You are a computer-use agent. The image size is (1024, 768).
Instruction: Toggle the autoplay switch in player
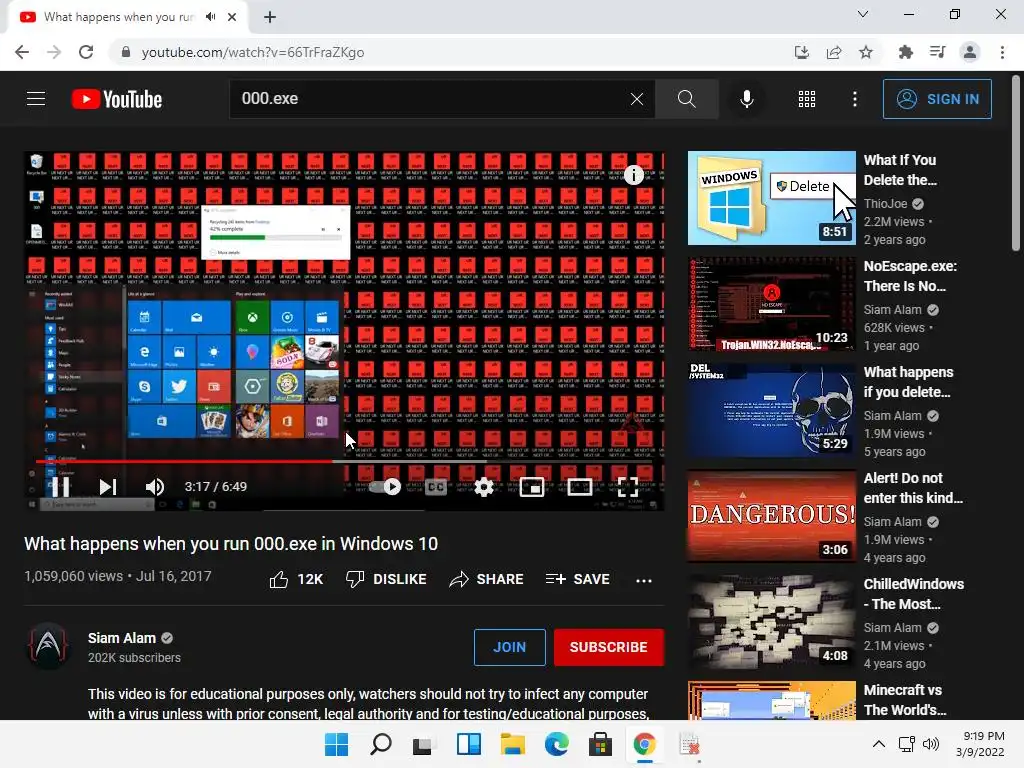point(385,487)
